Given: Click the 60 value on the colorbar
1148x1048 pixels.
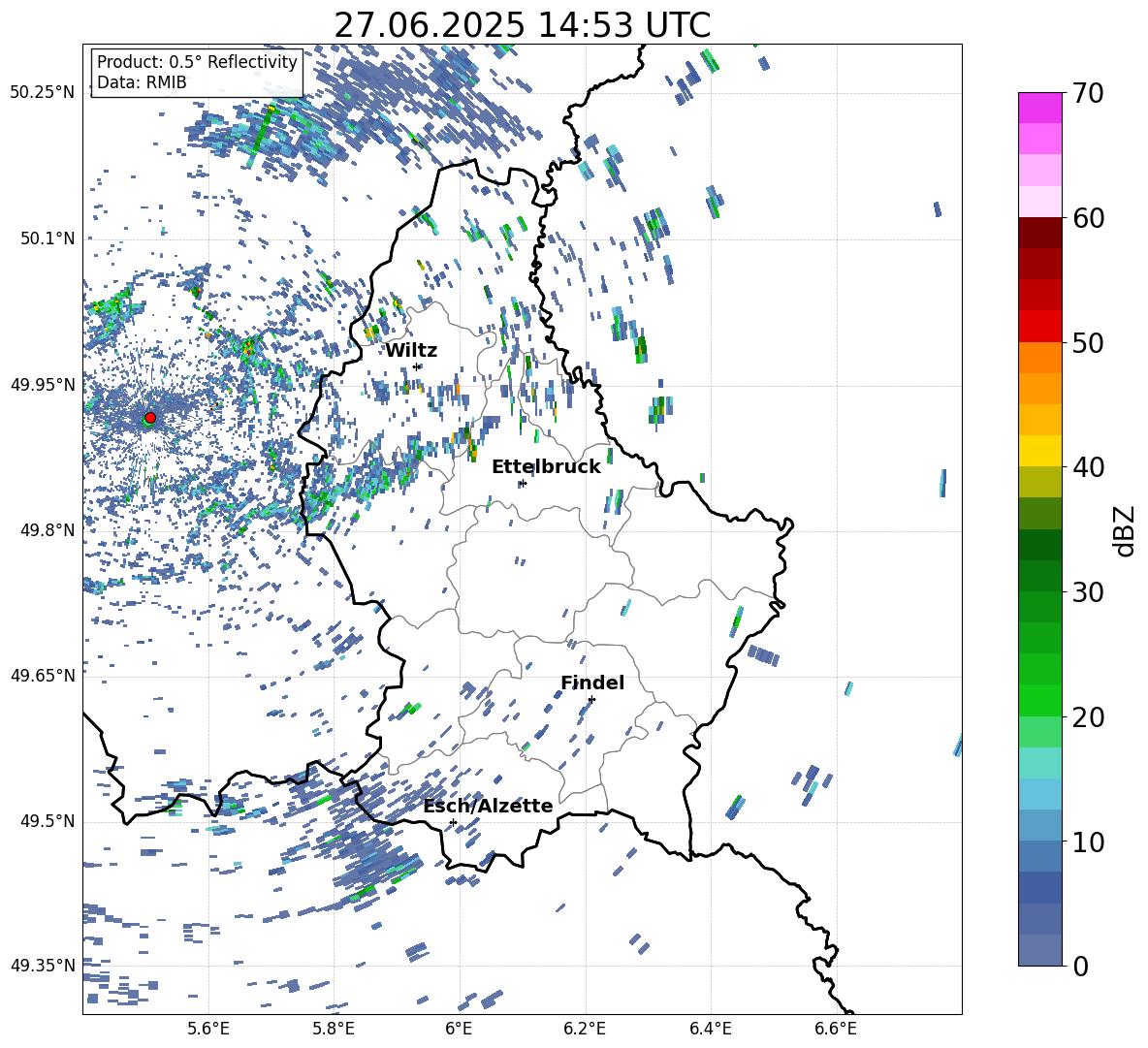Looking at the screenshot, I should click(1088, 218).
